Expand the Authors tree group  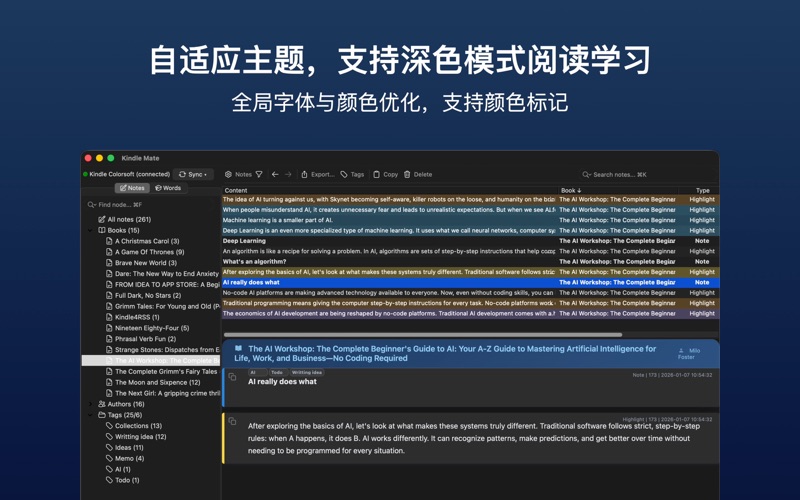[91, 404]
